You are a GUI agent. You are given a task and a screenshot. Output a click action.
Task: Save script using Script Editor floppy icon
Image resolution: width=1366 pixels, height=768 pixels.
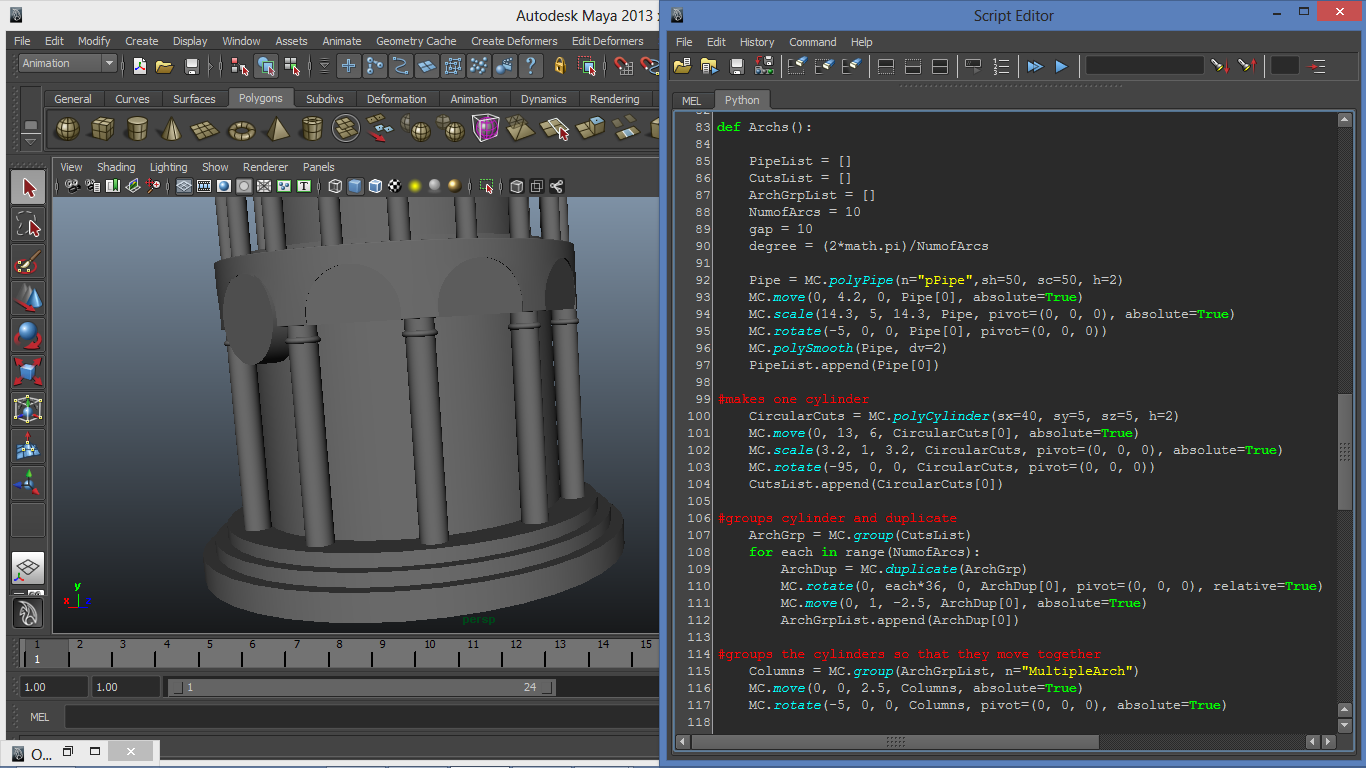pyautogui.click(x=737, y=66)
